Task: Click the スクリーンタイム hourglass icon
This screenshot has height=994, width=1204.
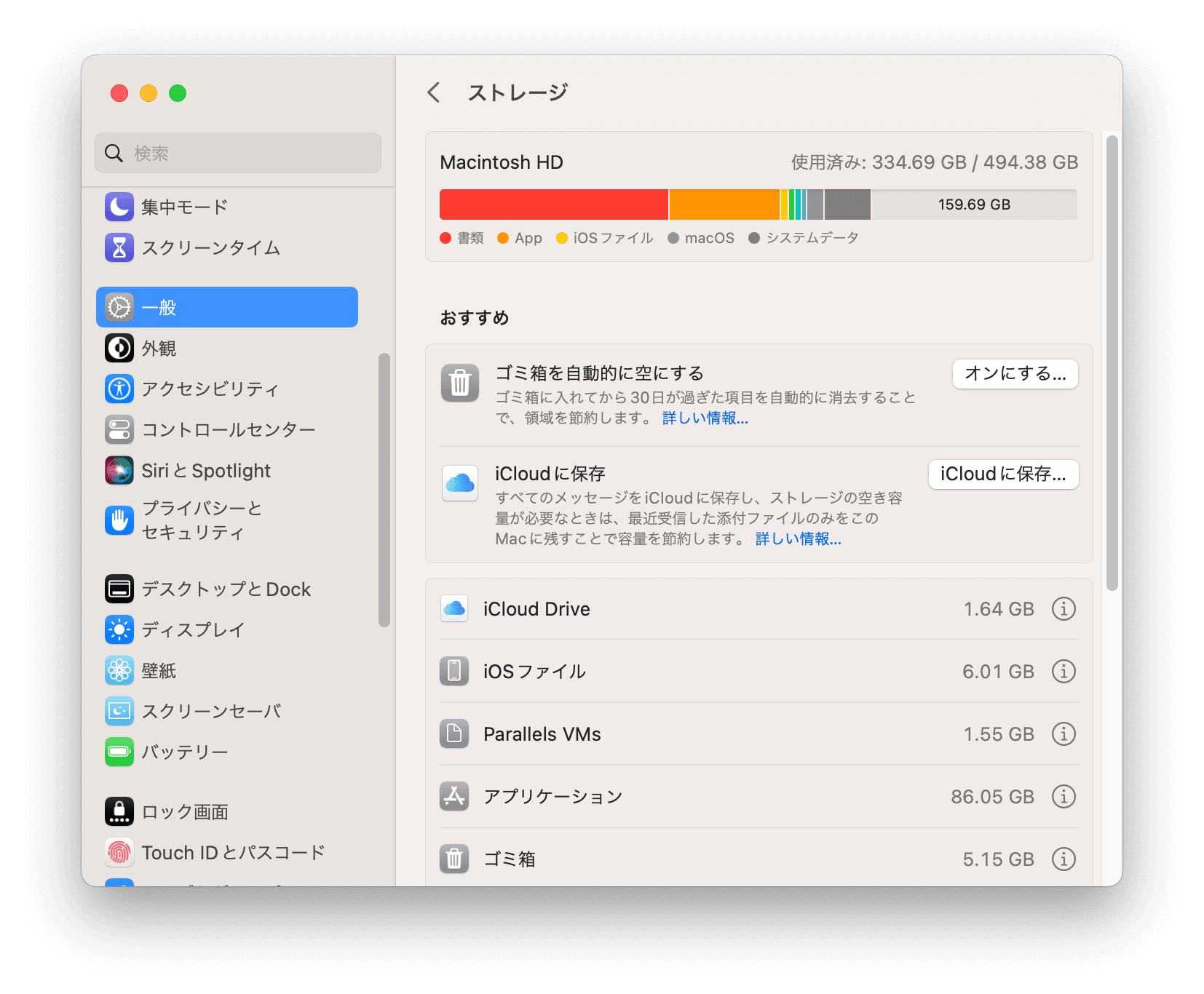Action: tap(119, 247)
